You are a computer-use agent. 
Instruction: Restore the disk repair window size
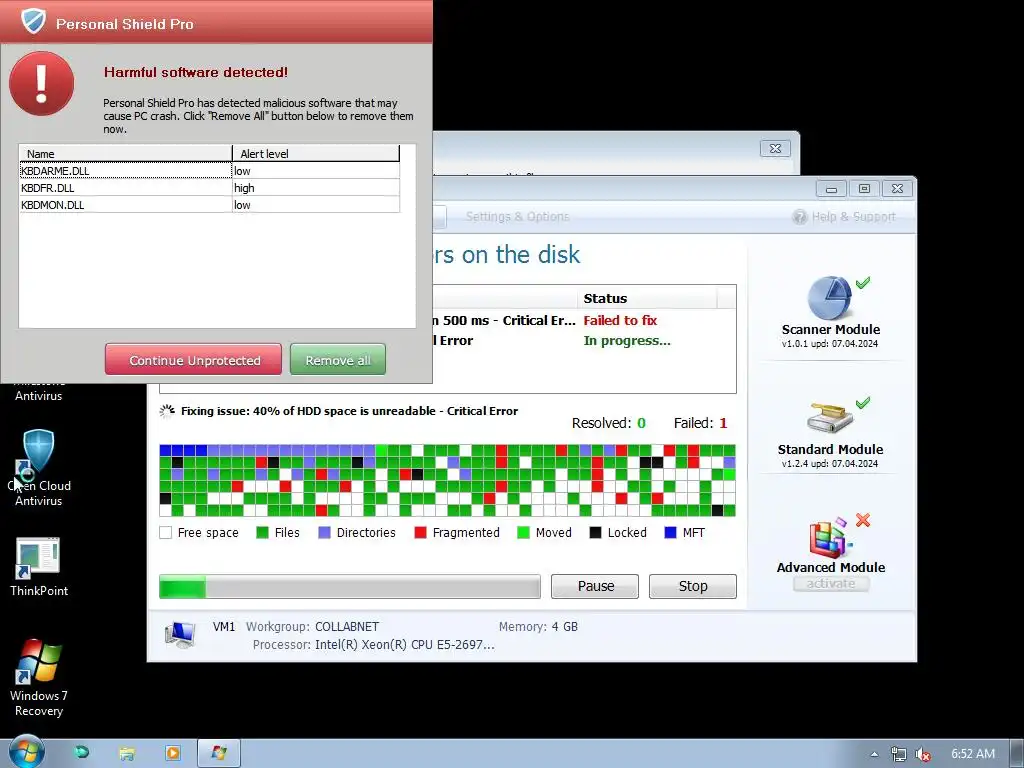864,189
